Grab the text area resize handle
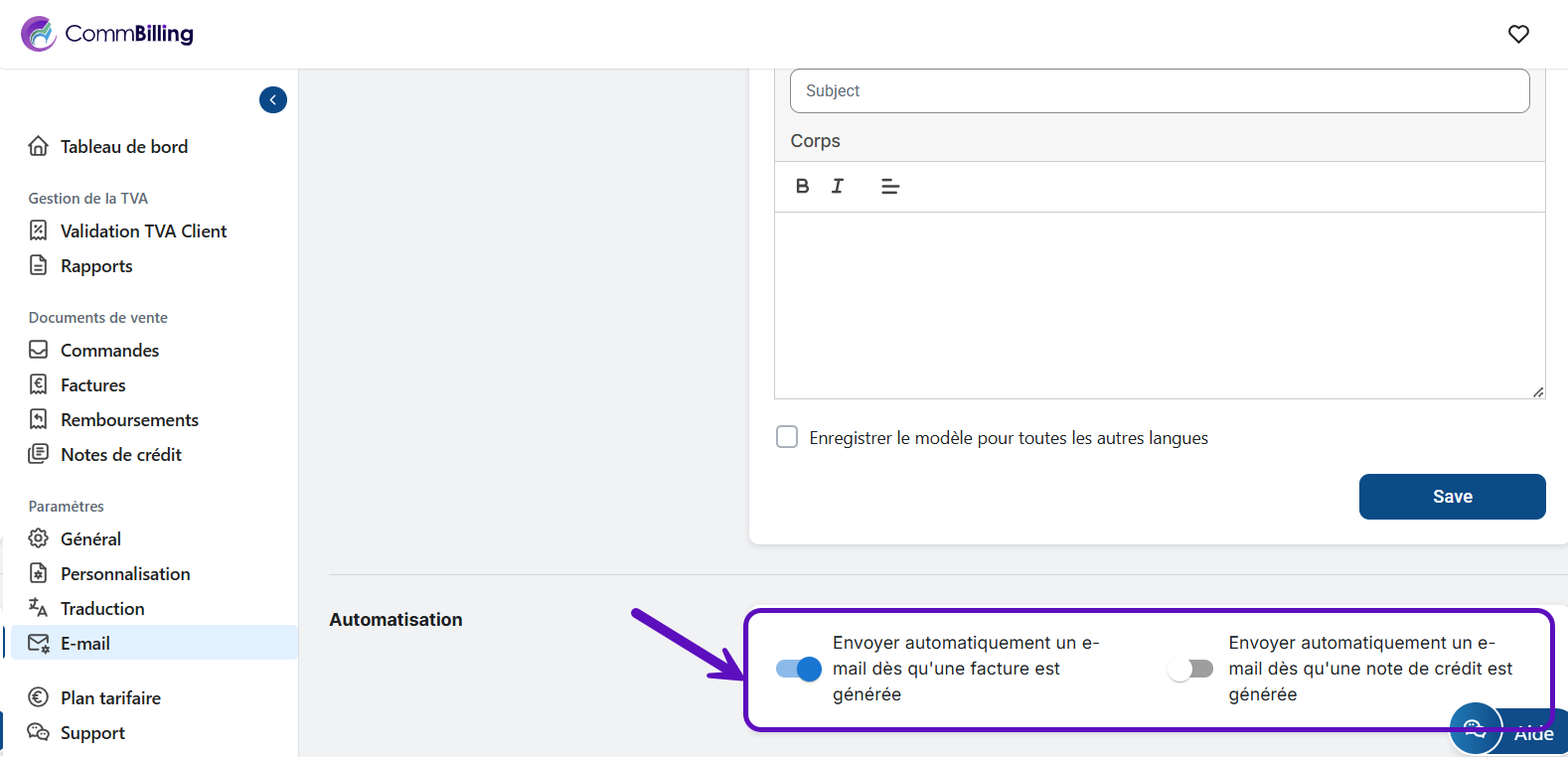 point(1537,392)
